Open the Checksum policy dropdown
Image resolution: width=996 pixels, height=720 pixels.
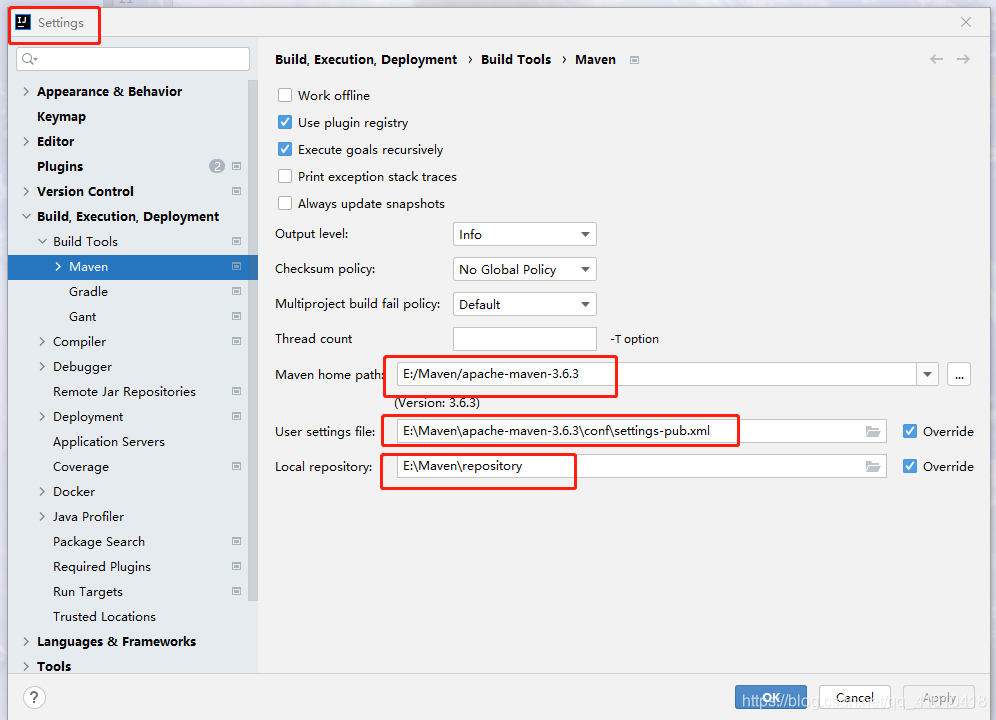525,269
